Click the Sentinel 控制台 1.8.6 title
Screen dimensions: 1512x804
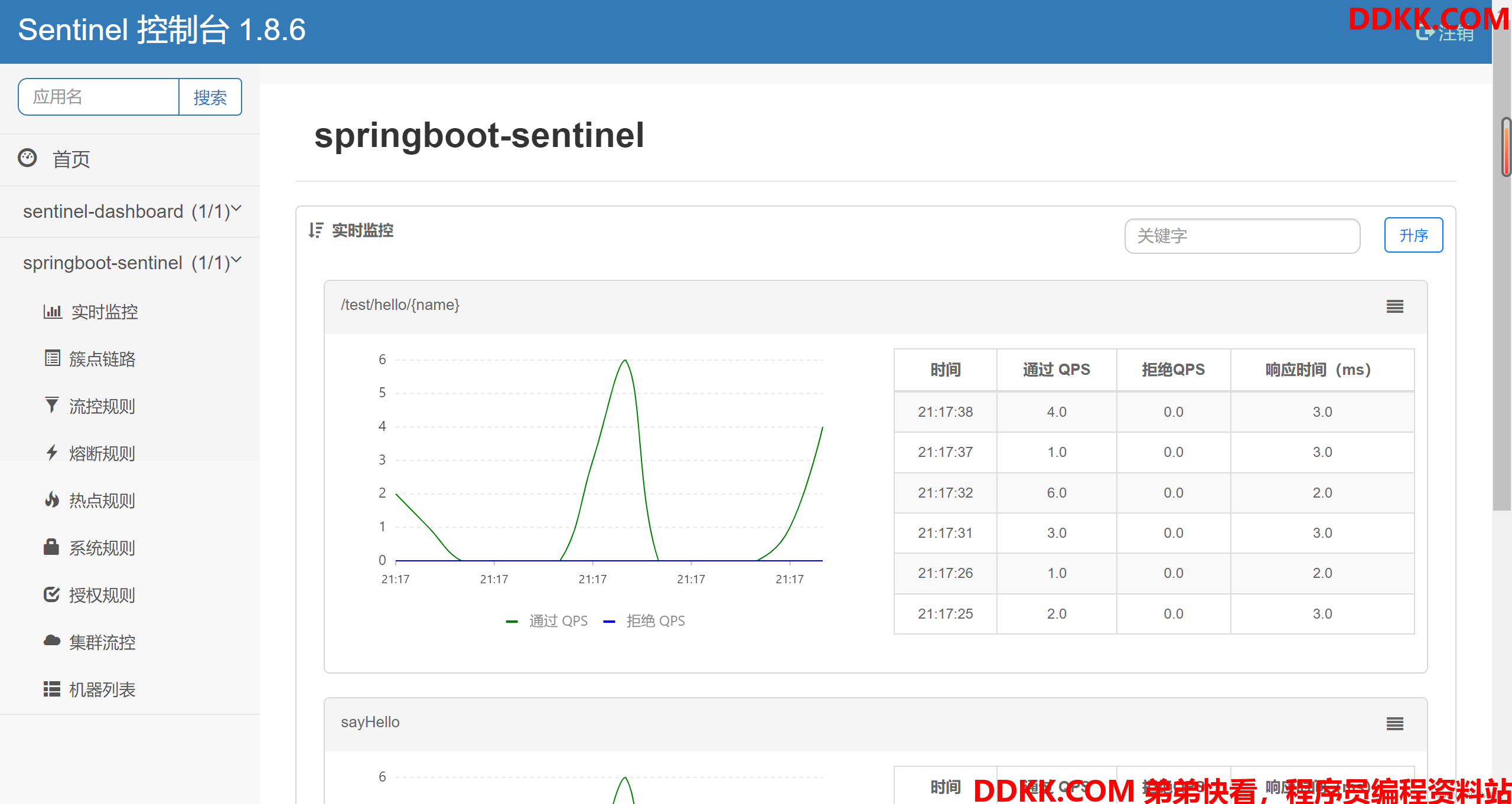[162, 30]
